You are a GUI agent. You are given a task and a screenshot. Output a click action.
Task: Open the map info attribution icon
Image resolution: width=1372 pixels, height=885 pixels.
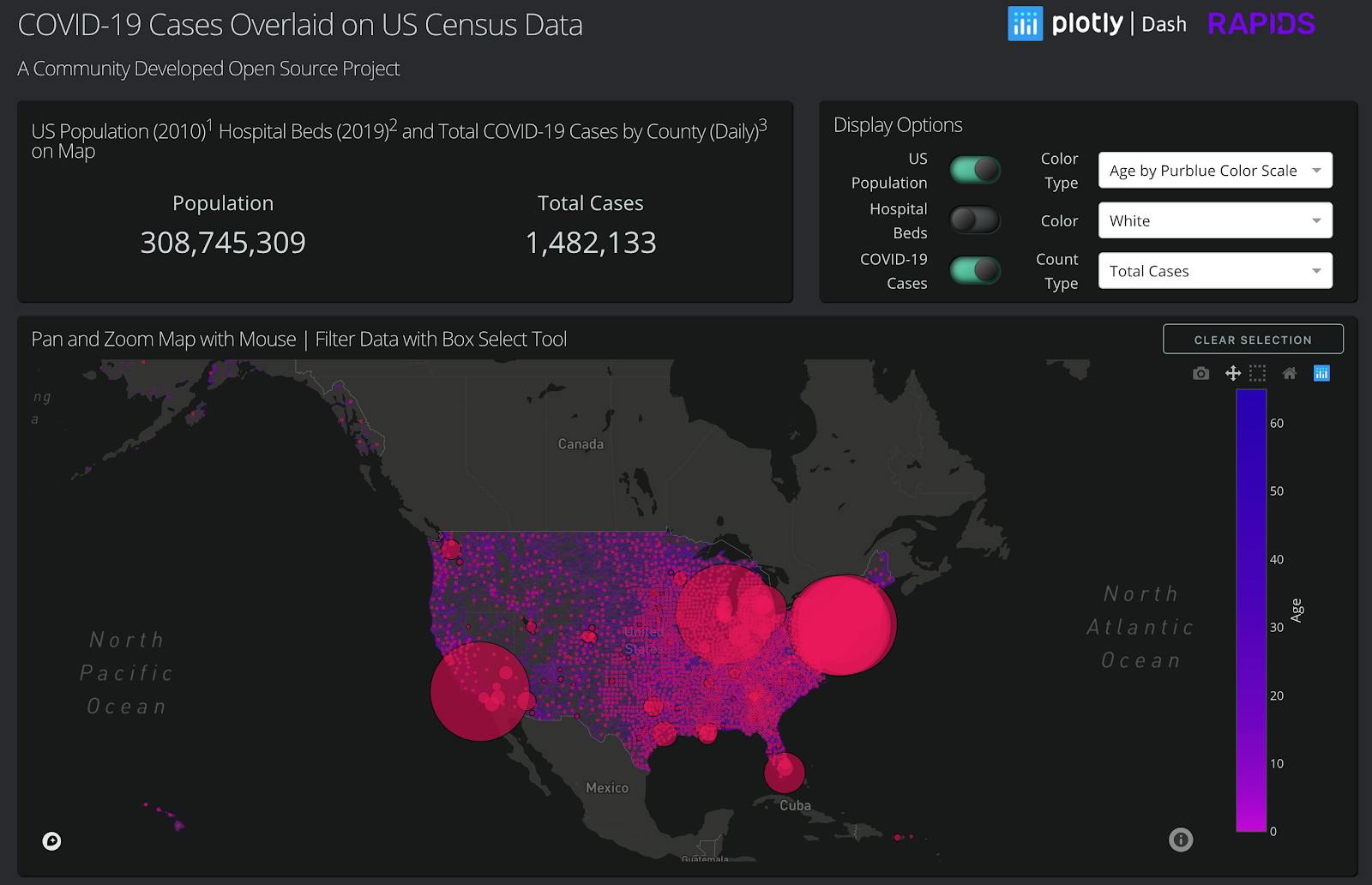[1181, 840]
